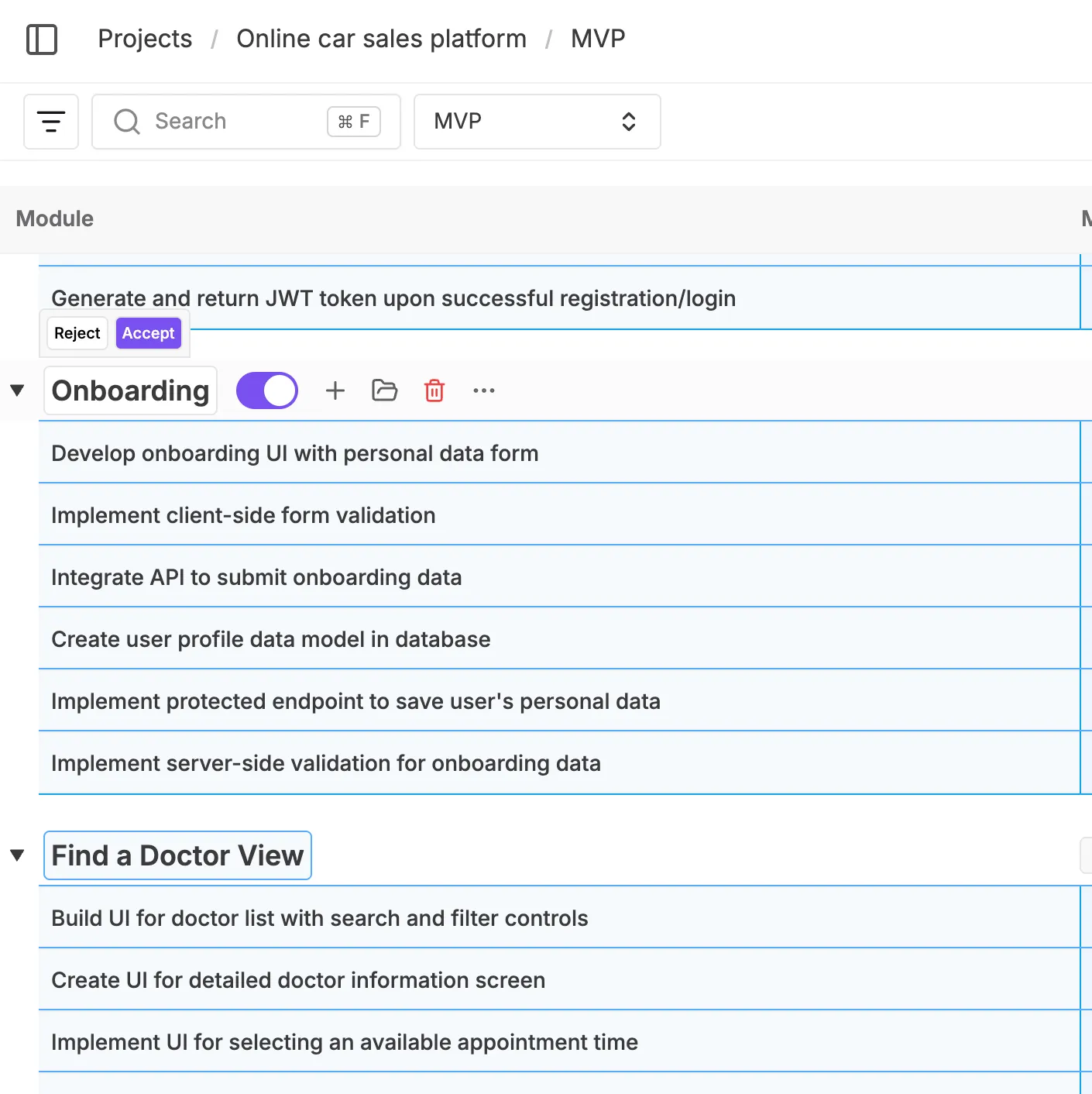Toggle the sidebar panel icon

(43, 40)
